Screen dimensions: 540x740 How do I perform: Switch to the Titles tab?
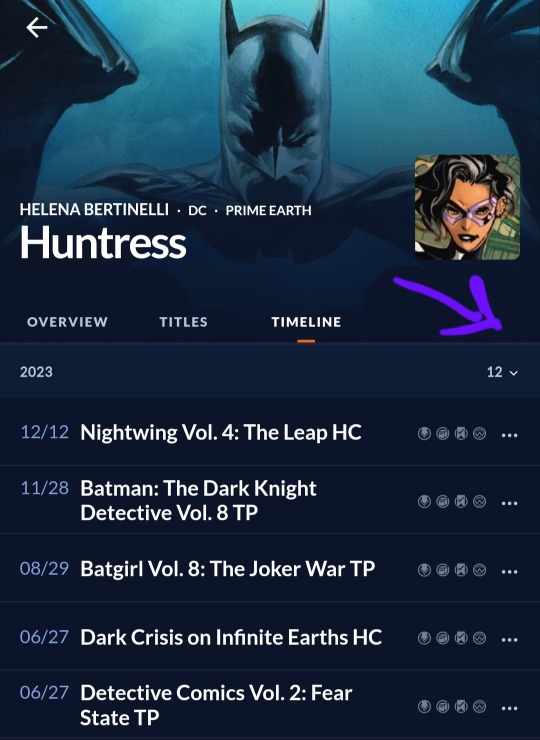click(184, 322)
